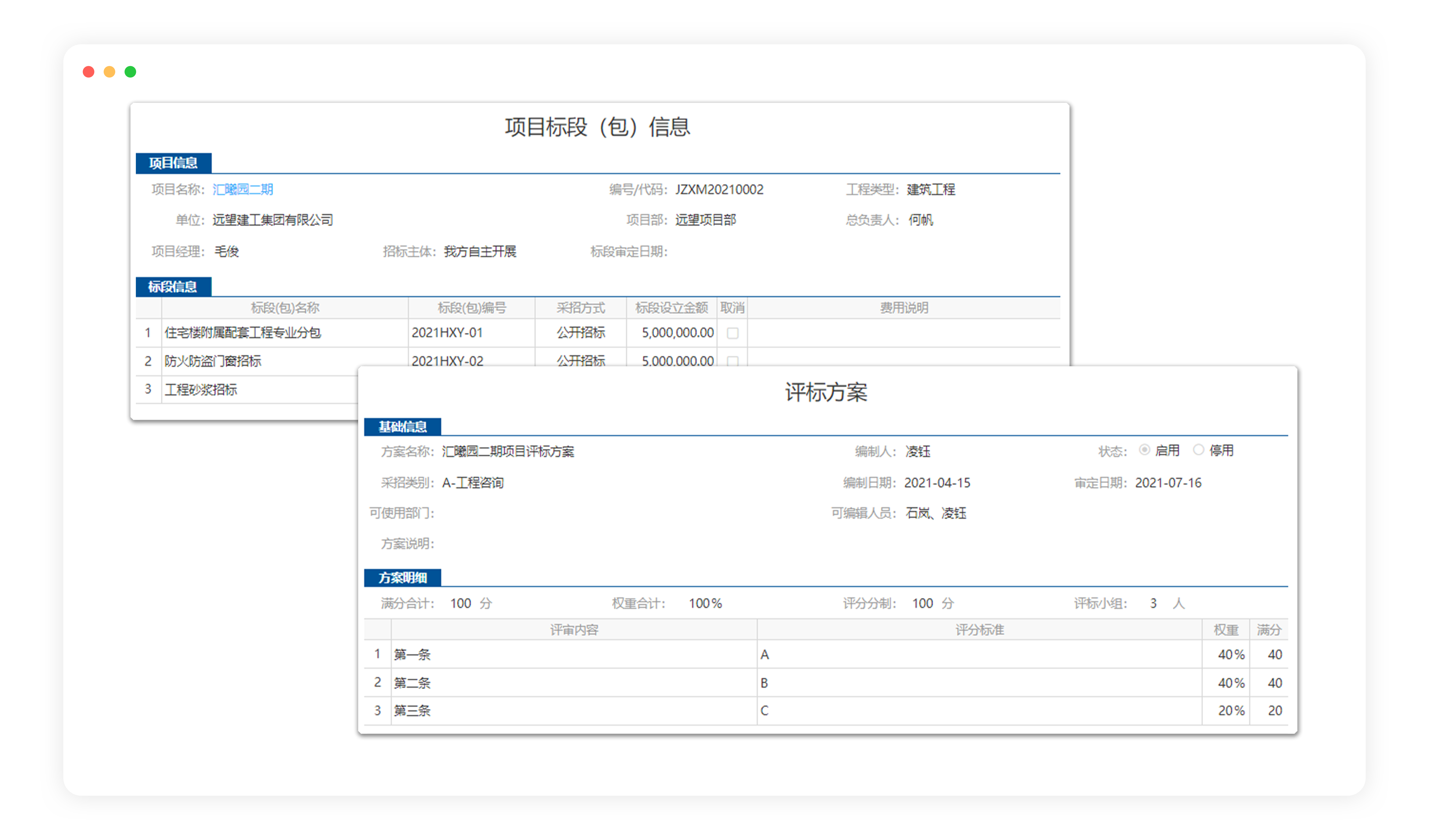Click the 标段信息 section tab
Viewport: 1429px width, 840px height.
point(174,287)
